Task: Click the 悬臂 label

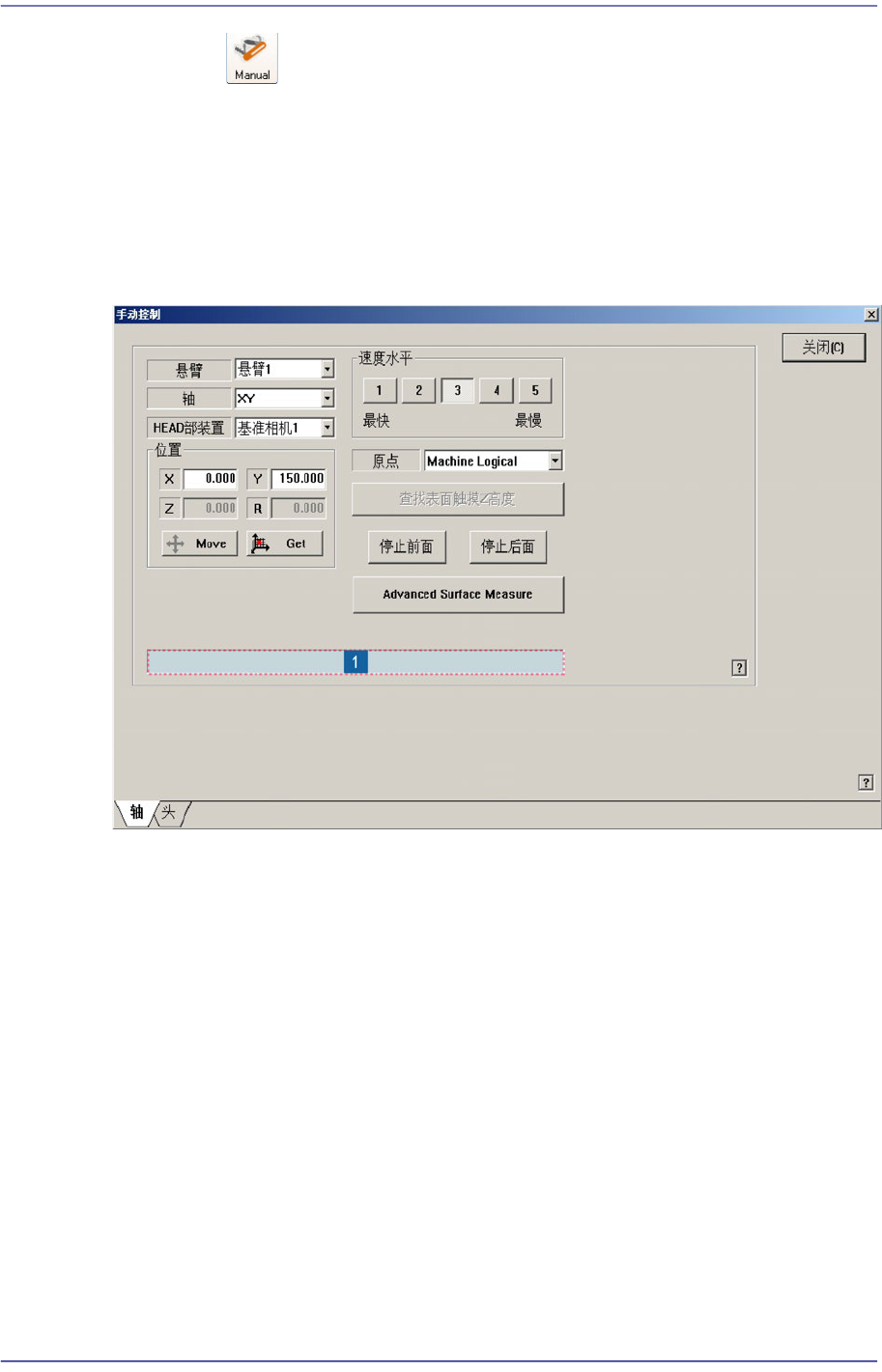Action: pyautogui.click(x=189, y=370)
